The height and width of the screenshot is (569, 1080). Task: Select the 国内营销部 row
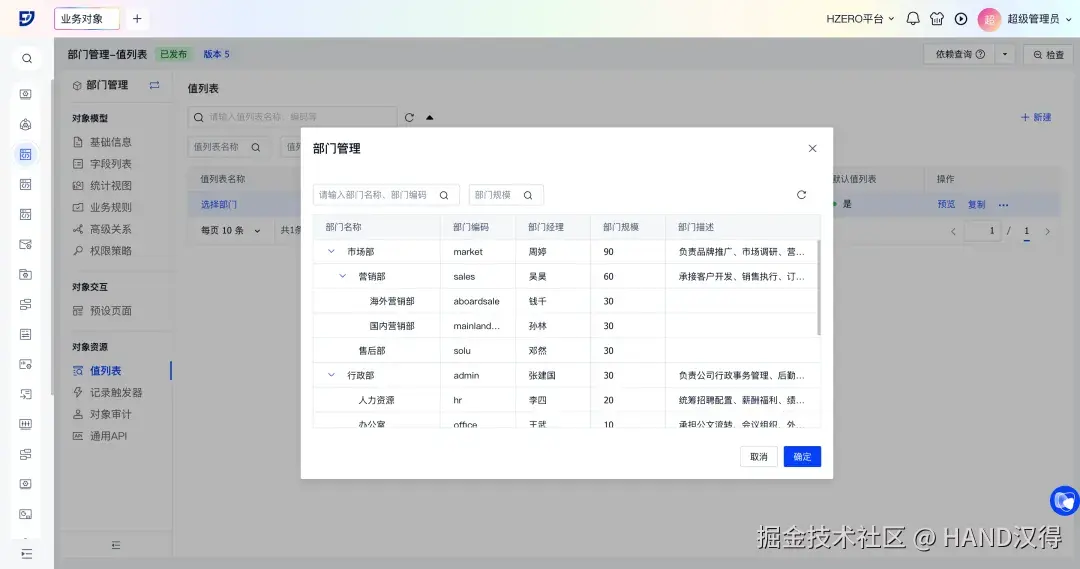tap(566, 326)
